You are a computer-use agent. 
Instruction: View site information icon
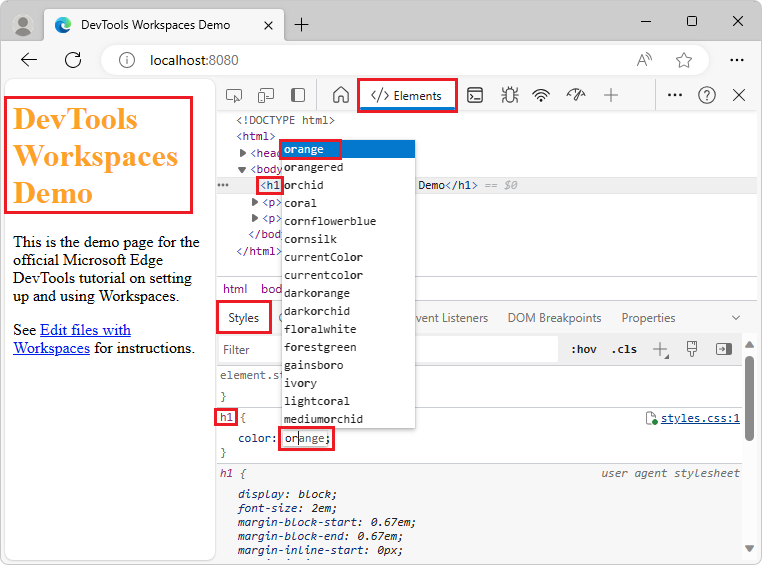pyautogui.click(x=127, y=60)
